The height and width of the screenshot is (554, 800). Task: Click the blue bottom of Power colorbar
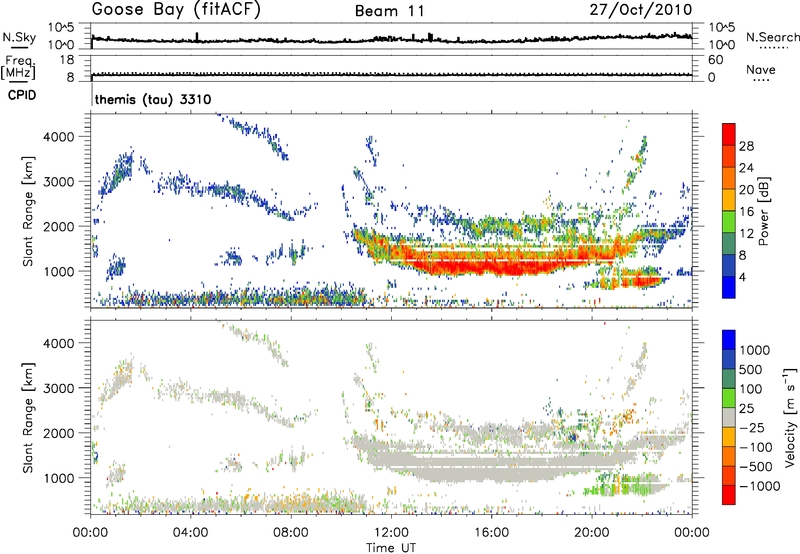point(729,288)
